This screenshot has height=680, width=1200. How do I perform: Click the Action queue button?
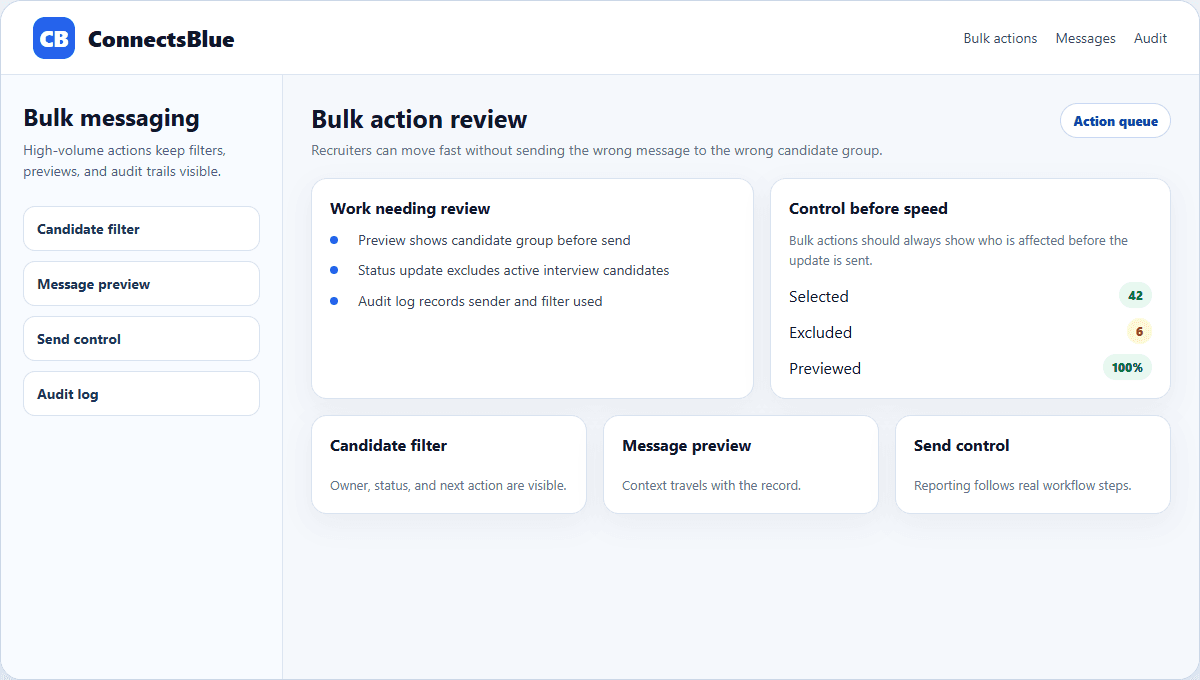coord(1115,121)
